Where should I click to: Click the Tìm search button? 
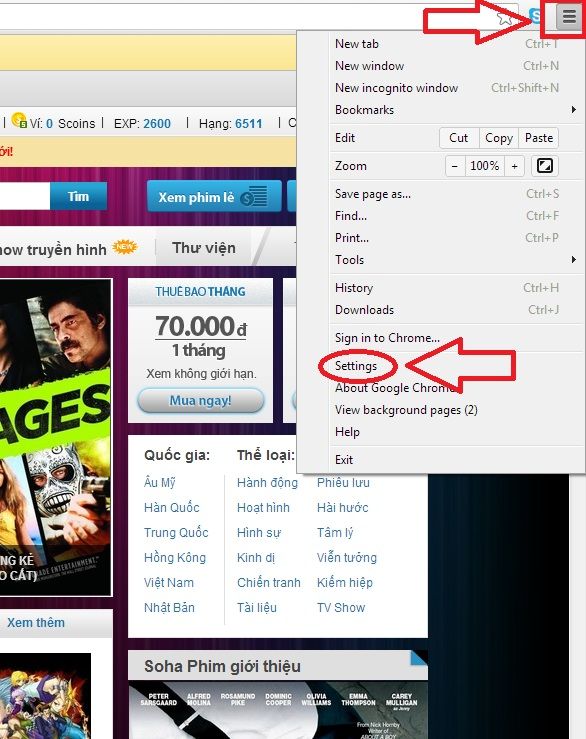78,196
